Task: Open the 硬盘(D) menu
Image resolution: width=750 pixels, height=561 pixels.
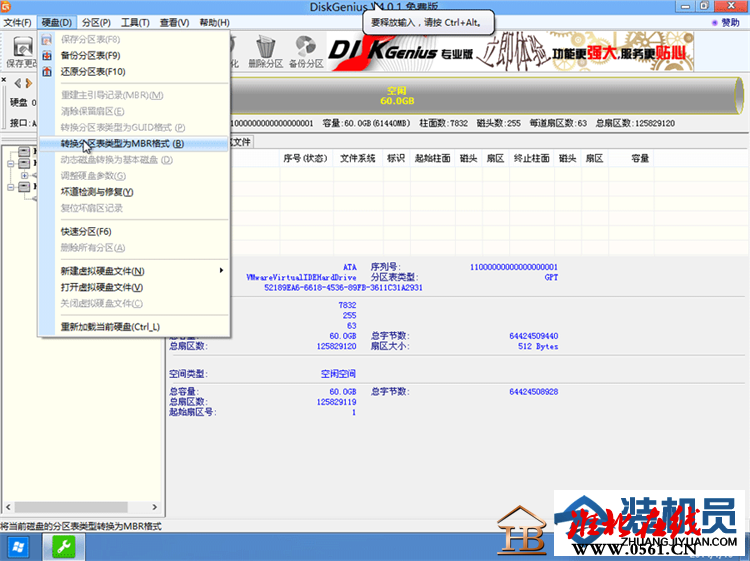Action: pyautogui.click(x=56, y=22)
